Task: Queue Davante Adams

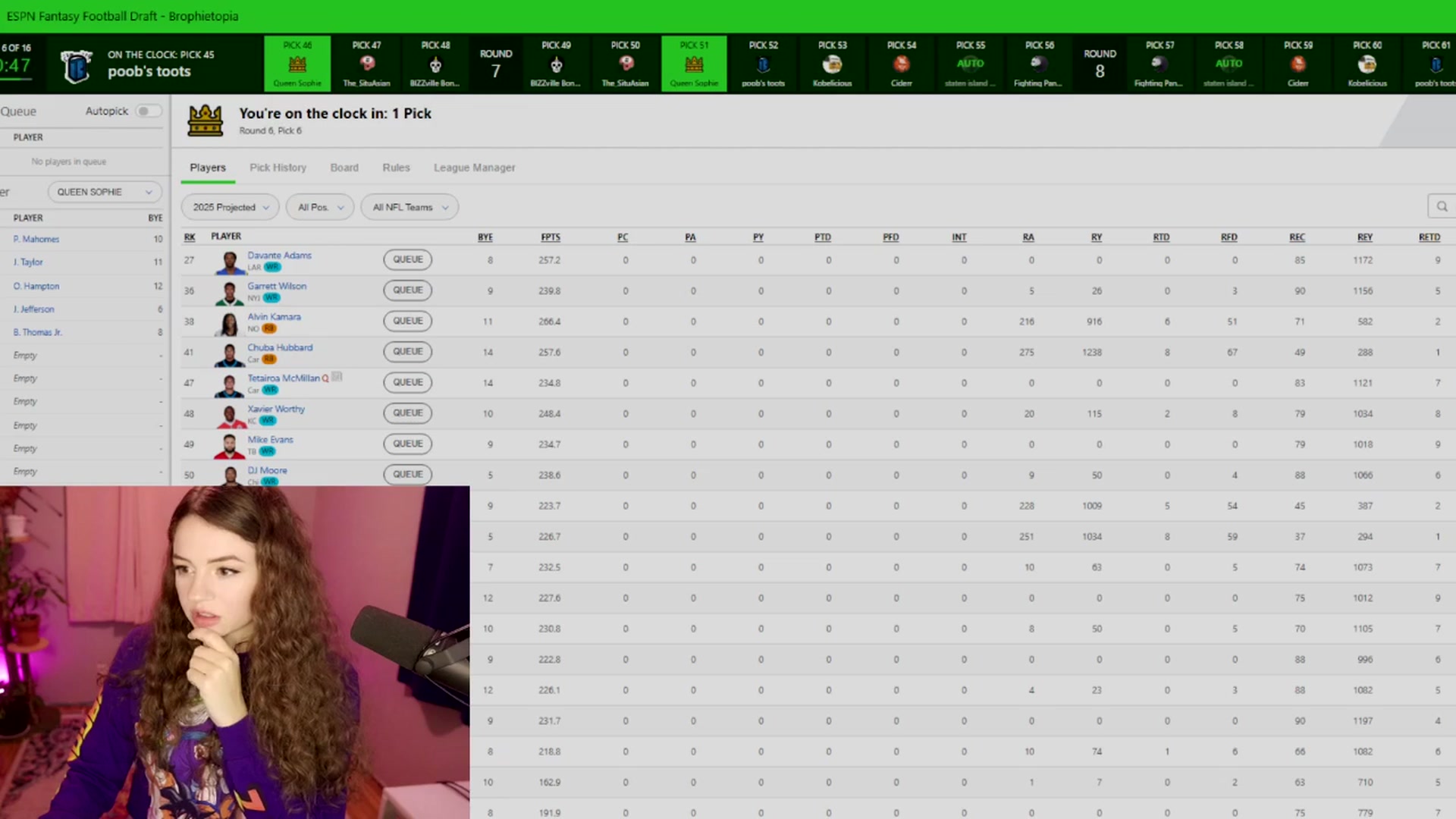Action: (408, 259)
